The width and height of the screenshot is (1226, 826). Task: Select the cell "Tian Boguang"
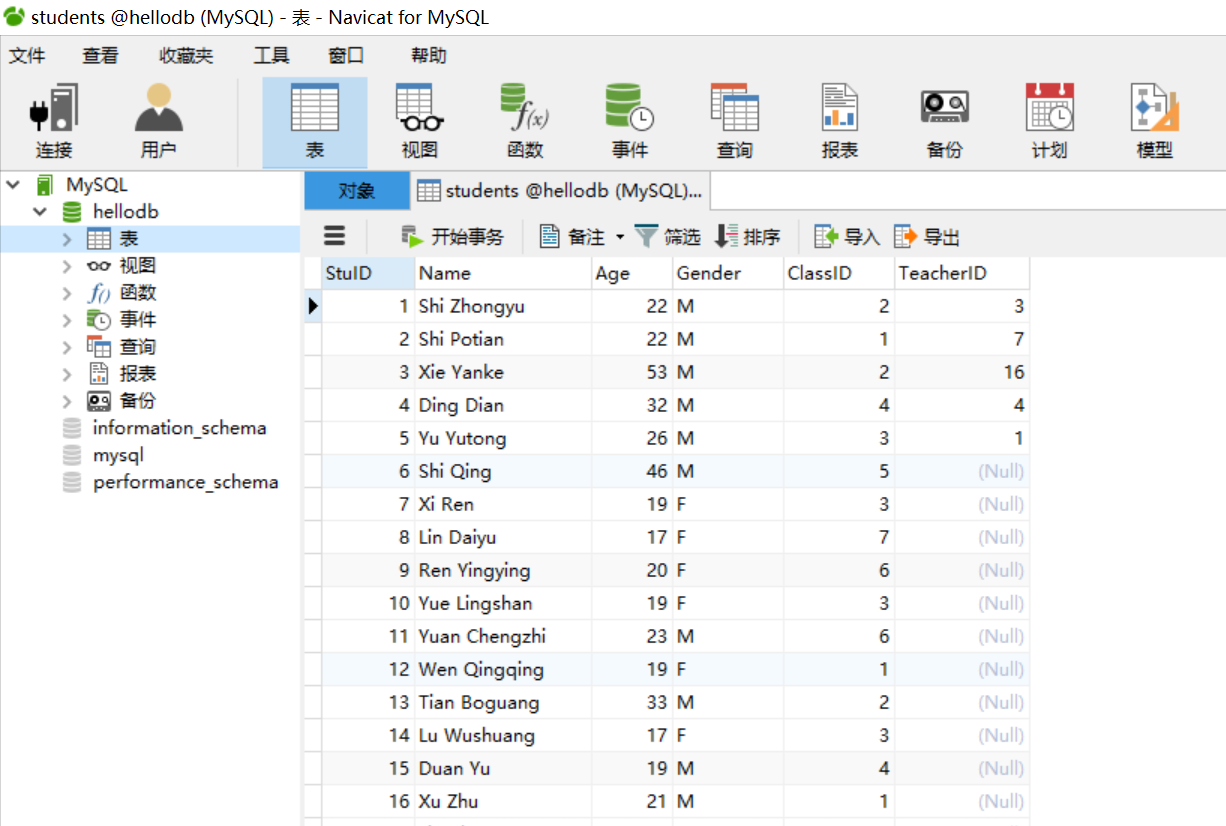(503, 702)
